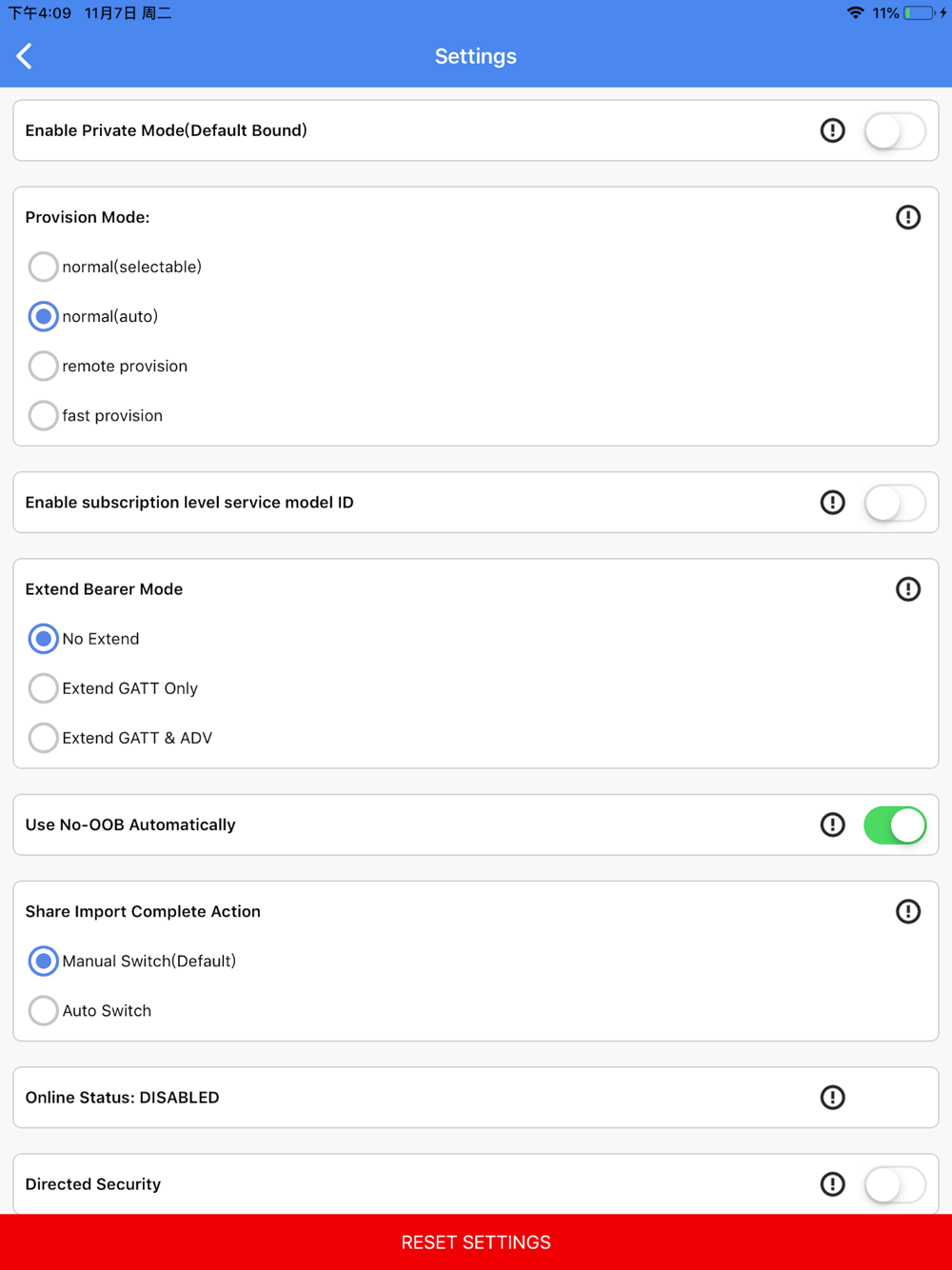
Task: Show info about Provision Mode
Action: pos(907,217)
